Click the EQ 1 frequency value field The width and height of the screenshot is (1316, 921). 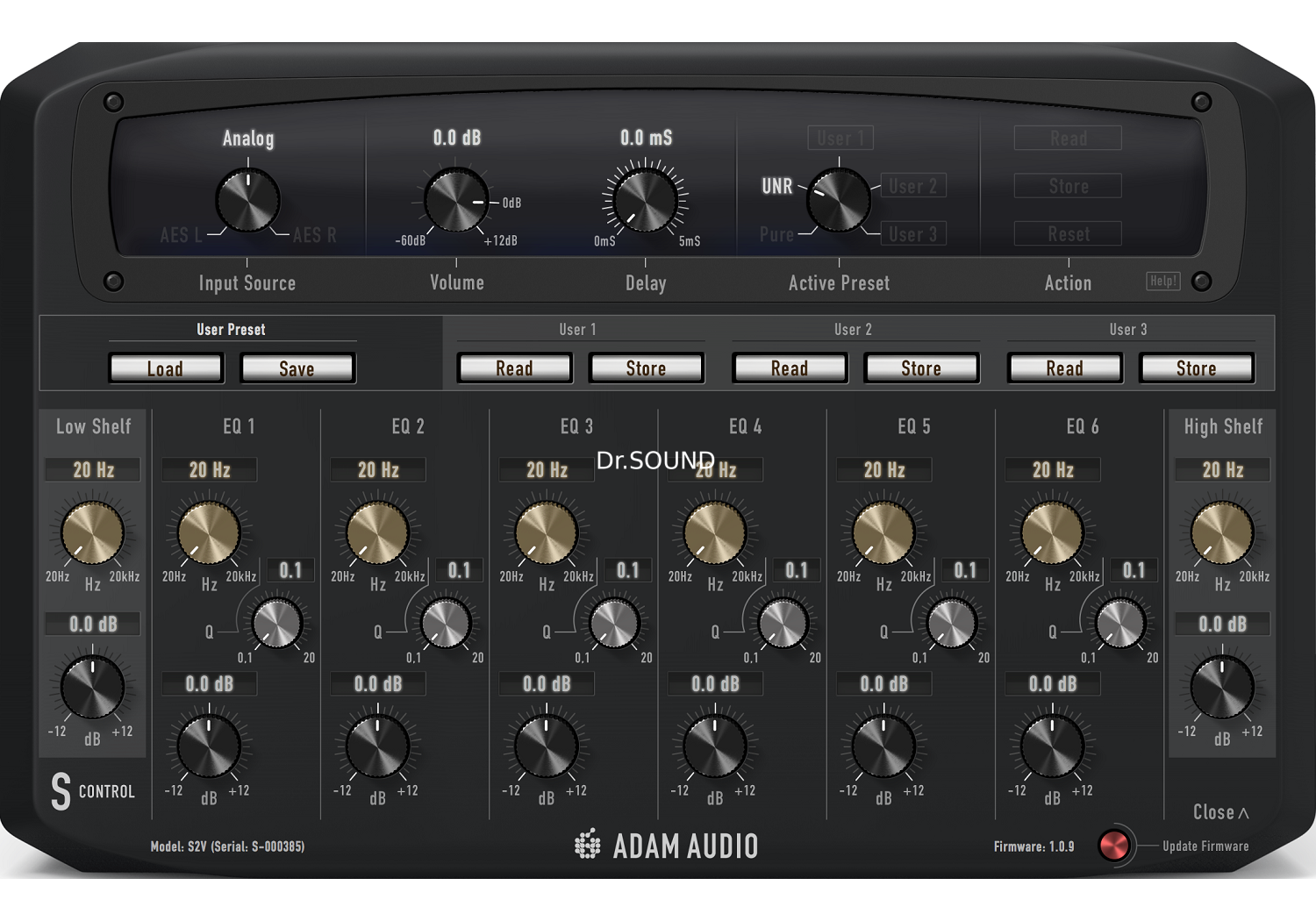pos(210,470)
